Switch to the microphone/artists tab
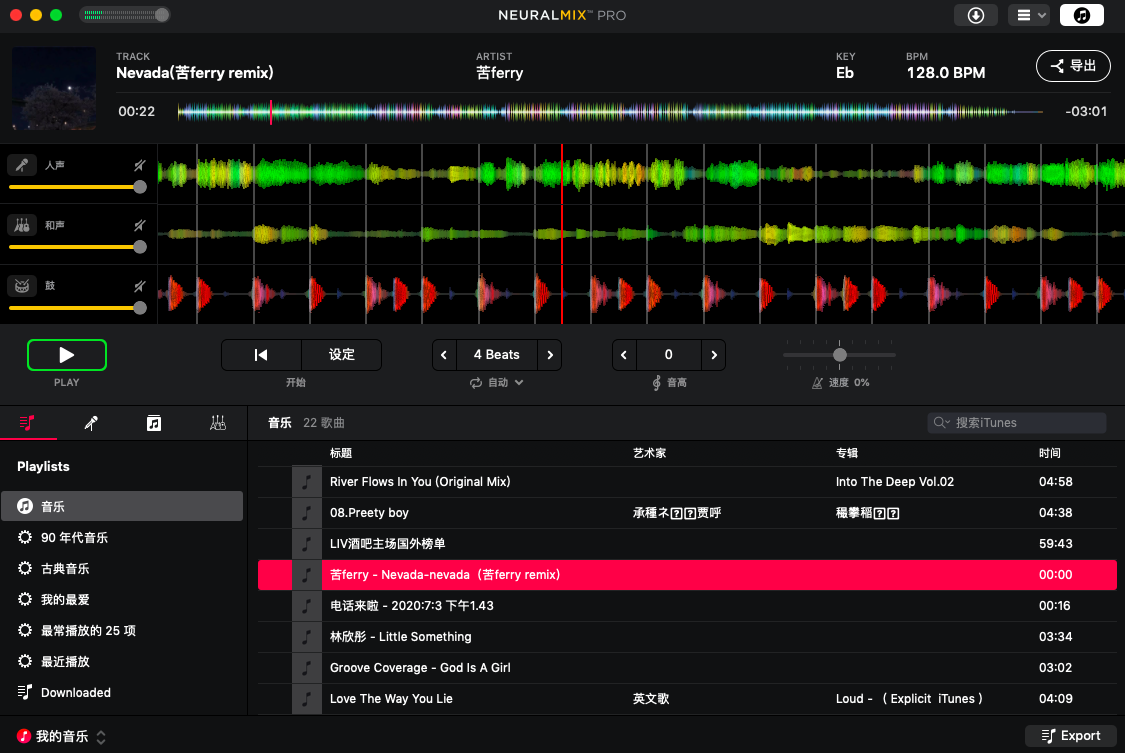The width and height of the screenshot is (1125, 753). 91,423
